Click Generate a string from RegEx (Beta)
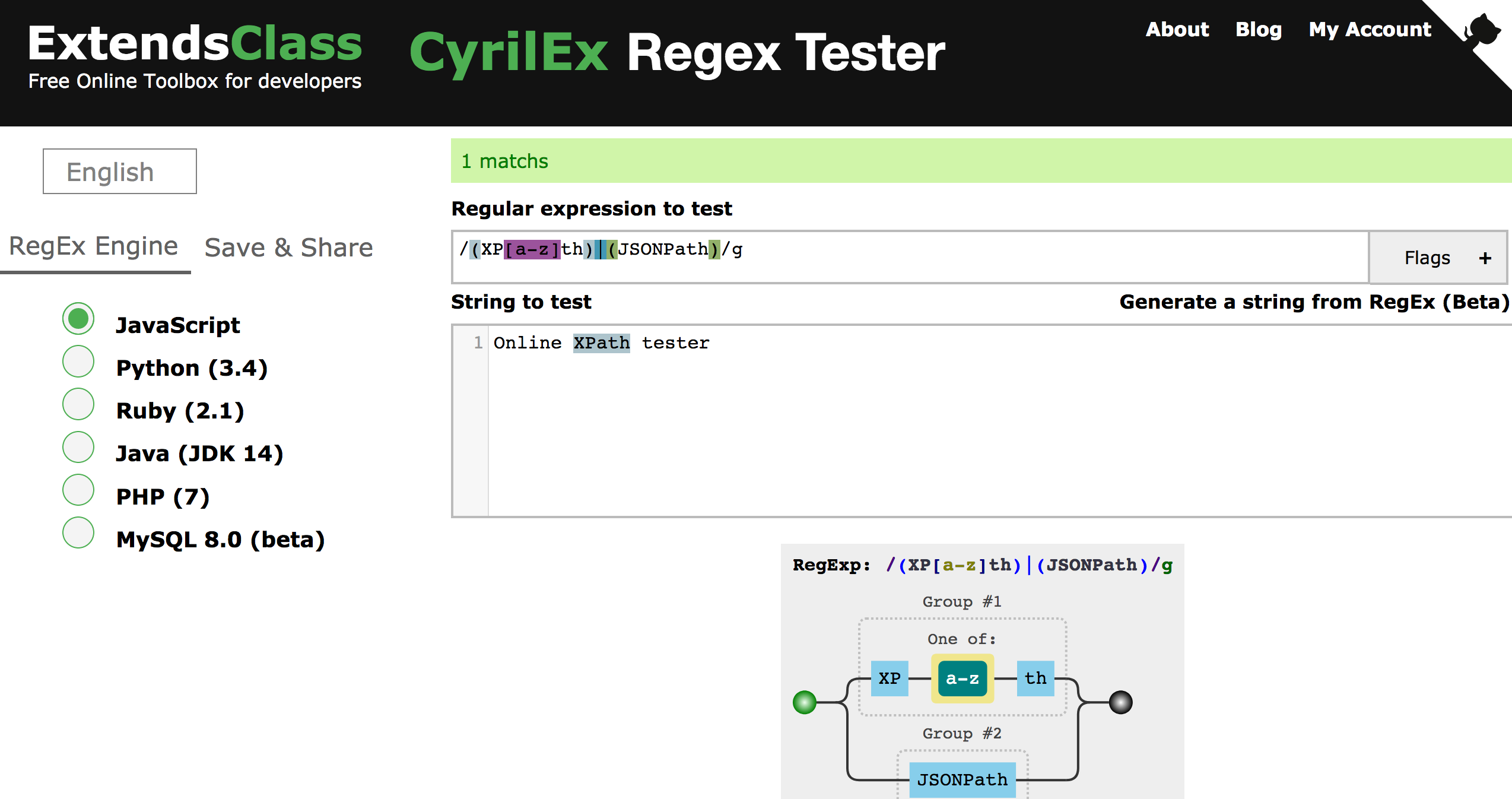 pos(1314,302)
